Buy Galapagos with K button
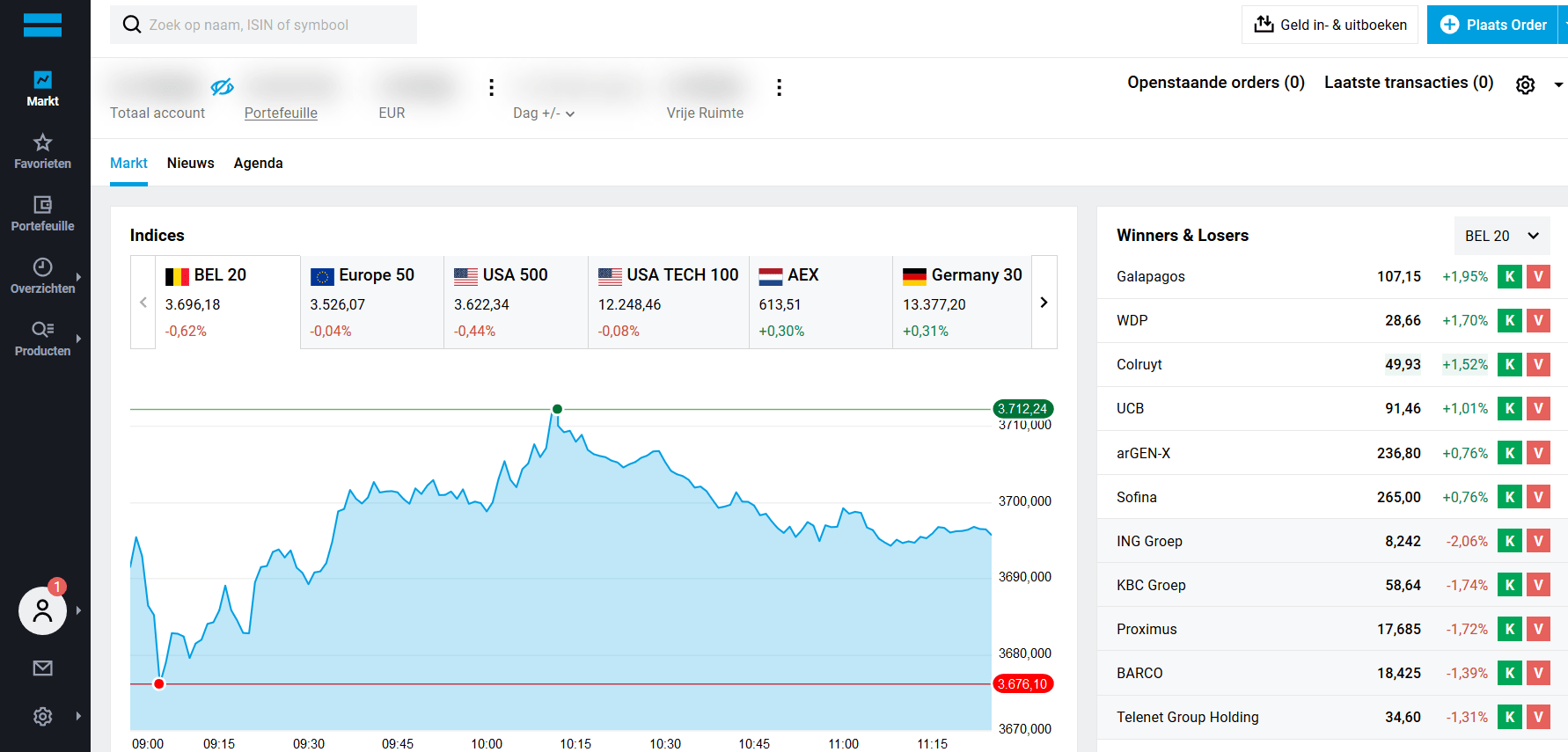The image size is (1568, 752). coord(1510,276)
